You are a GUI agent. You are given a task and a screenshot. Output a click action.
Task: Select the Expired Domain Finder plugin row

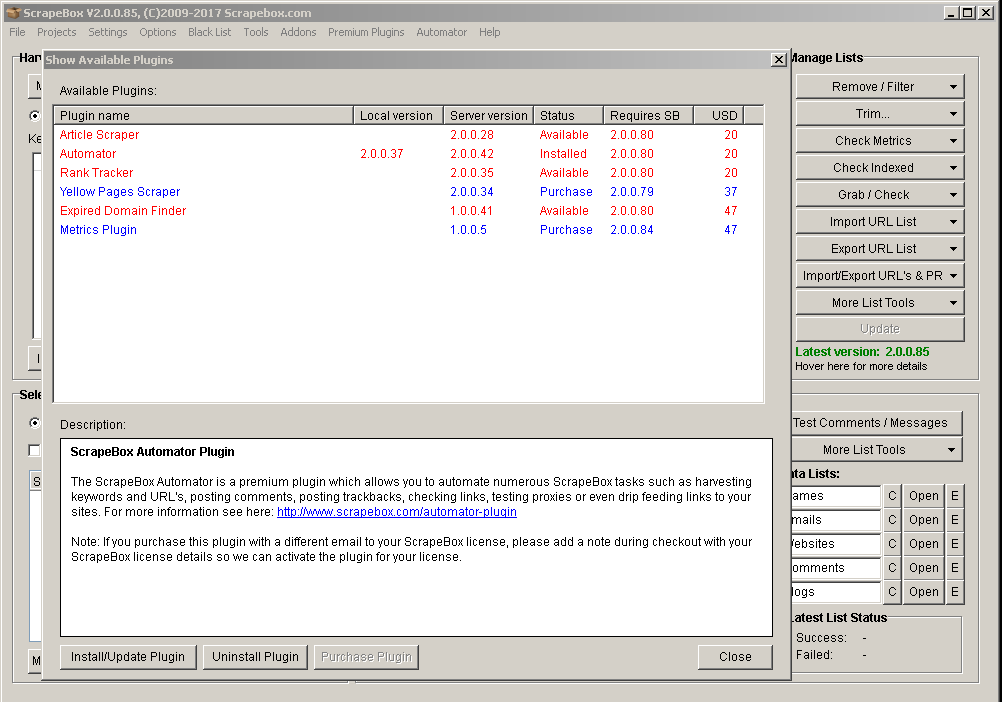point(408,211)
